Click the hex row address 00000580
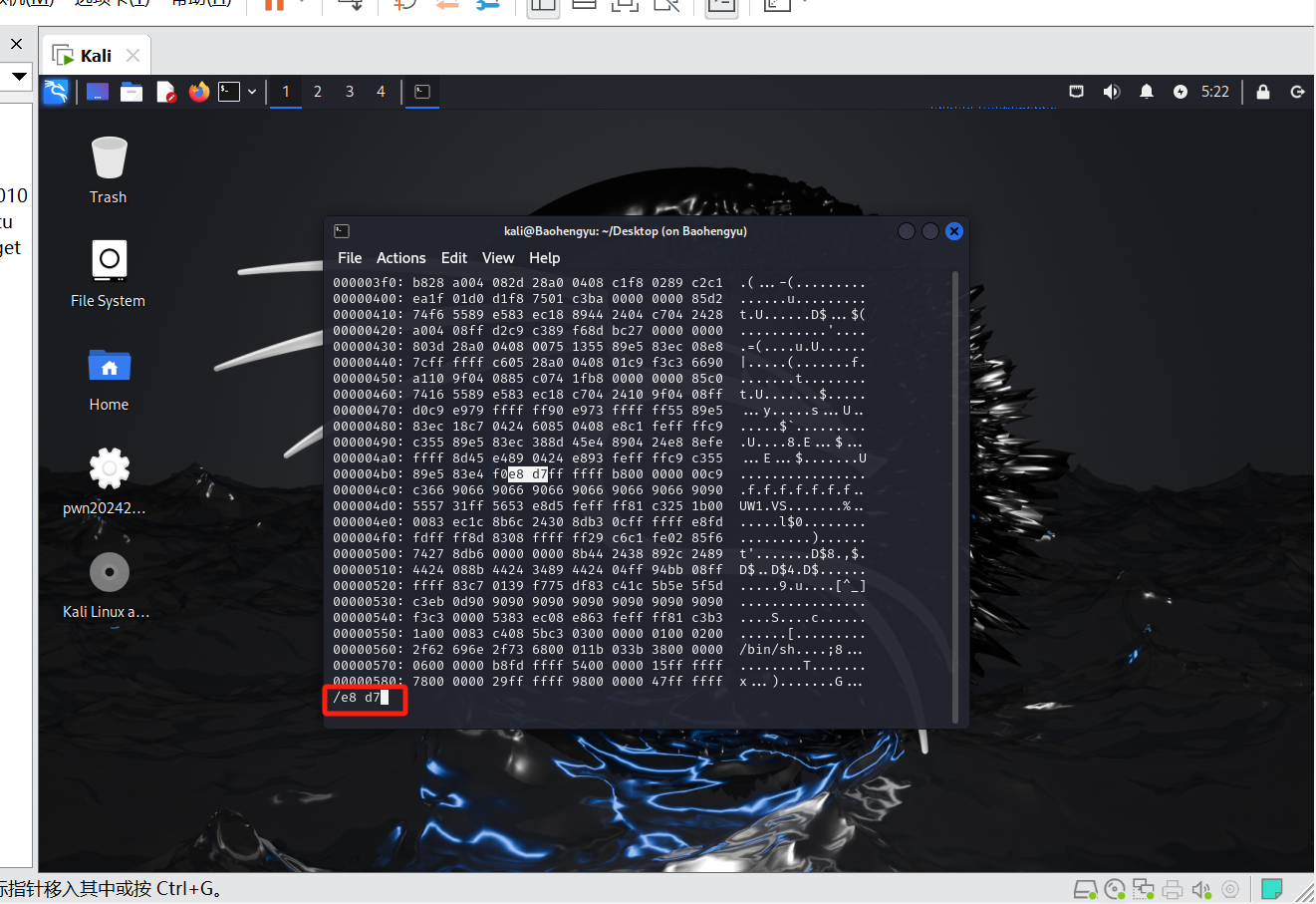 [x=369, y=682]
